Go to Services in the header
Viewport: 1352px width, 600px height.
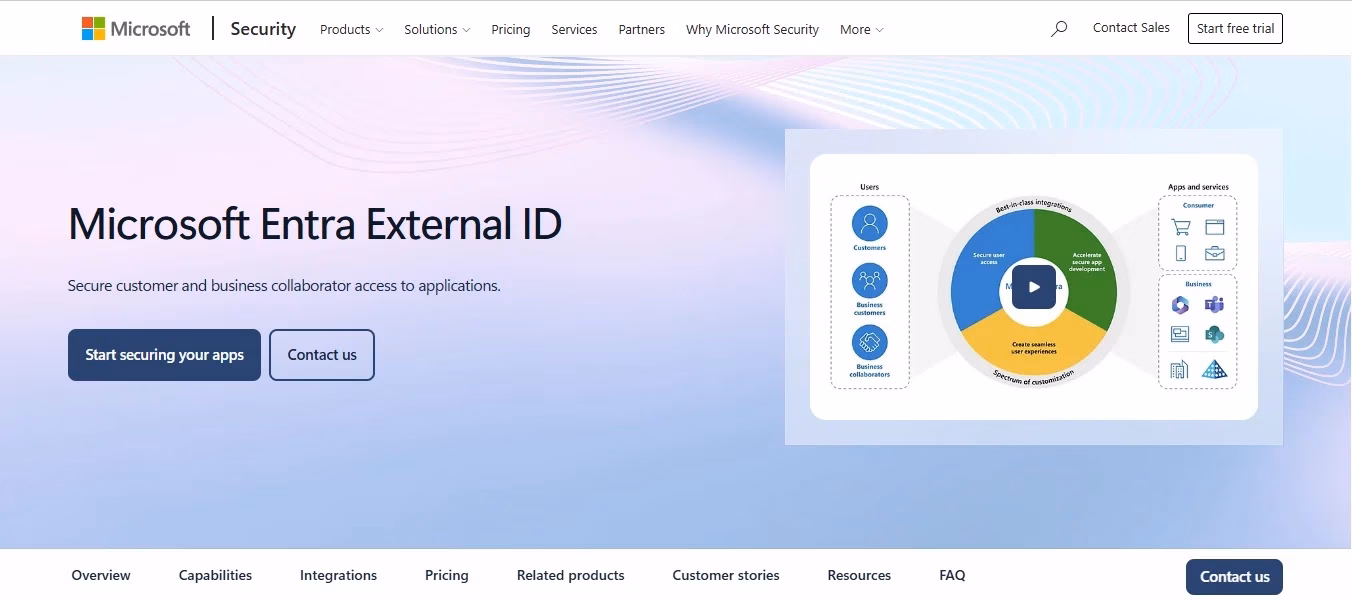(x=574, y=30)
